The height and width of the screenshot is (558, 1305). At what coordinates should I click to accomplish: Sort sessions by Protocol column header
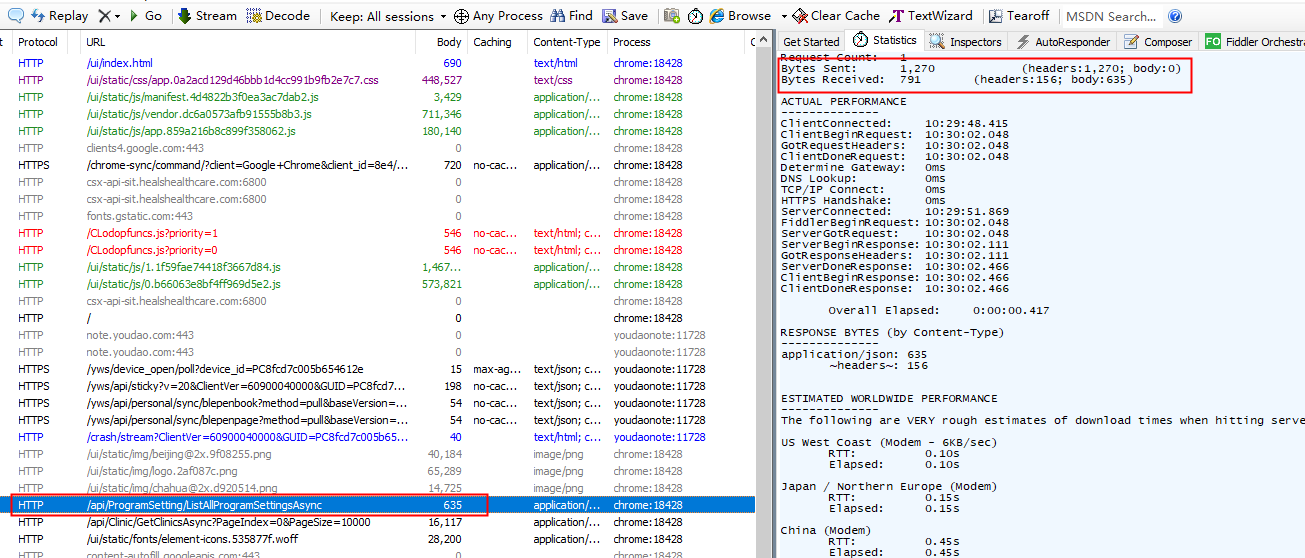pos(38,42)
